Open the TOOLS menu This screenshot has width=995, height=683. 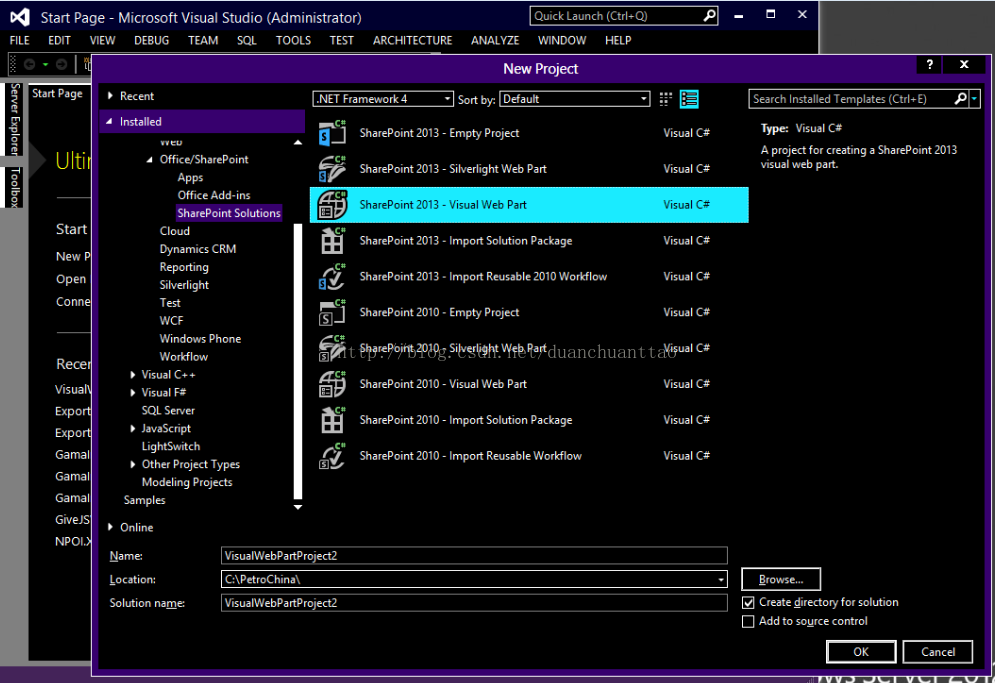293,40
